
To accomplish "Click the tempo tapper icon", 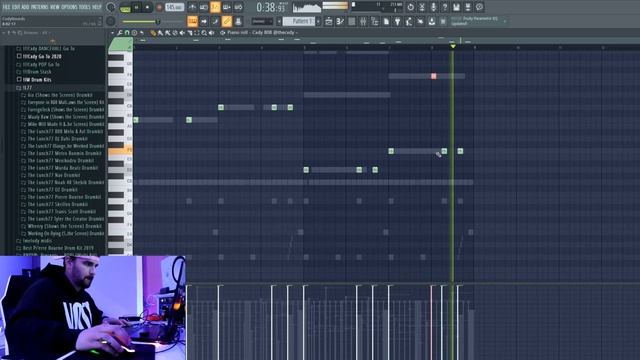I will (x=409, y=21).
